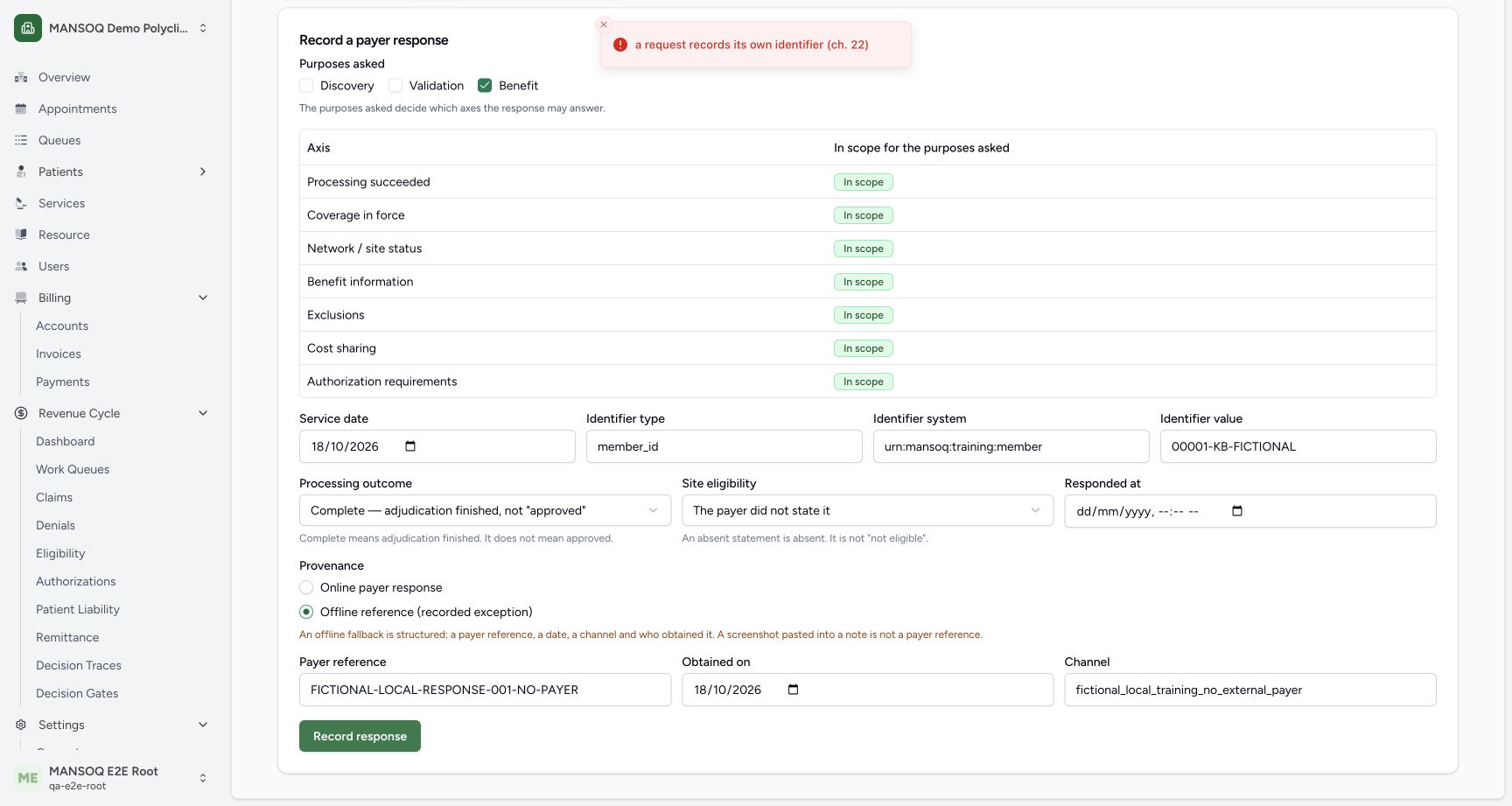
Task: Click the Appointments calendar icon
Action: (21, 109)
